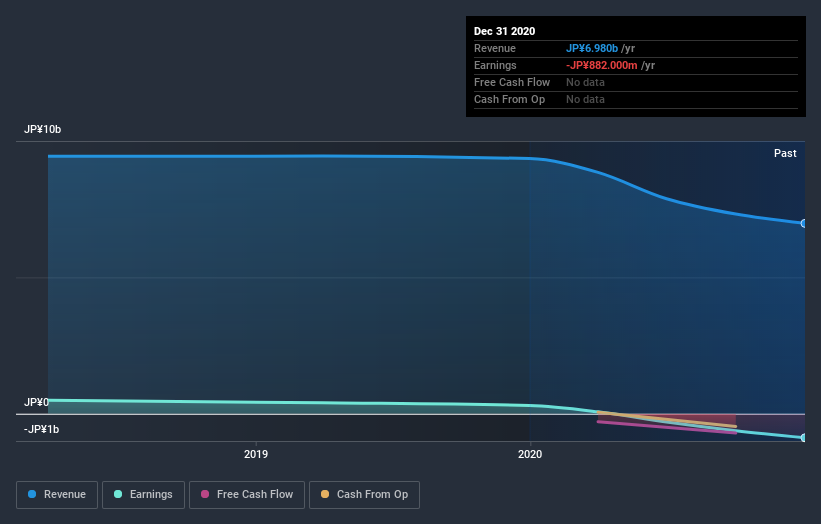Click the 2019 x-axis label
This screenshot has width=821, height=524.
[256, 454]
